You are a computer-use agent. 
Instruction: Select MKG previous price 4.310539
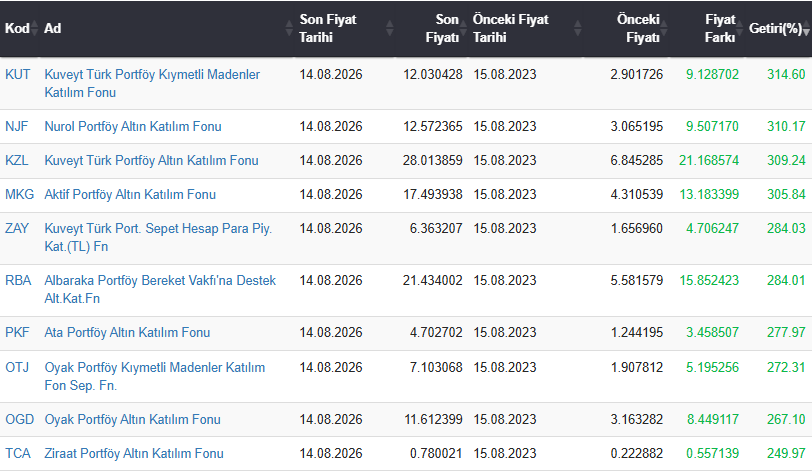[636, 195]
